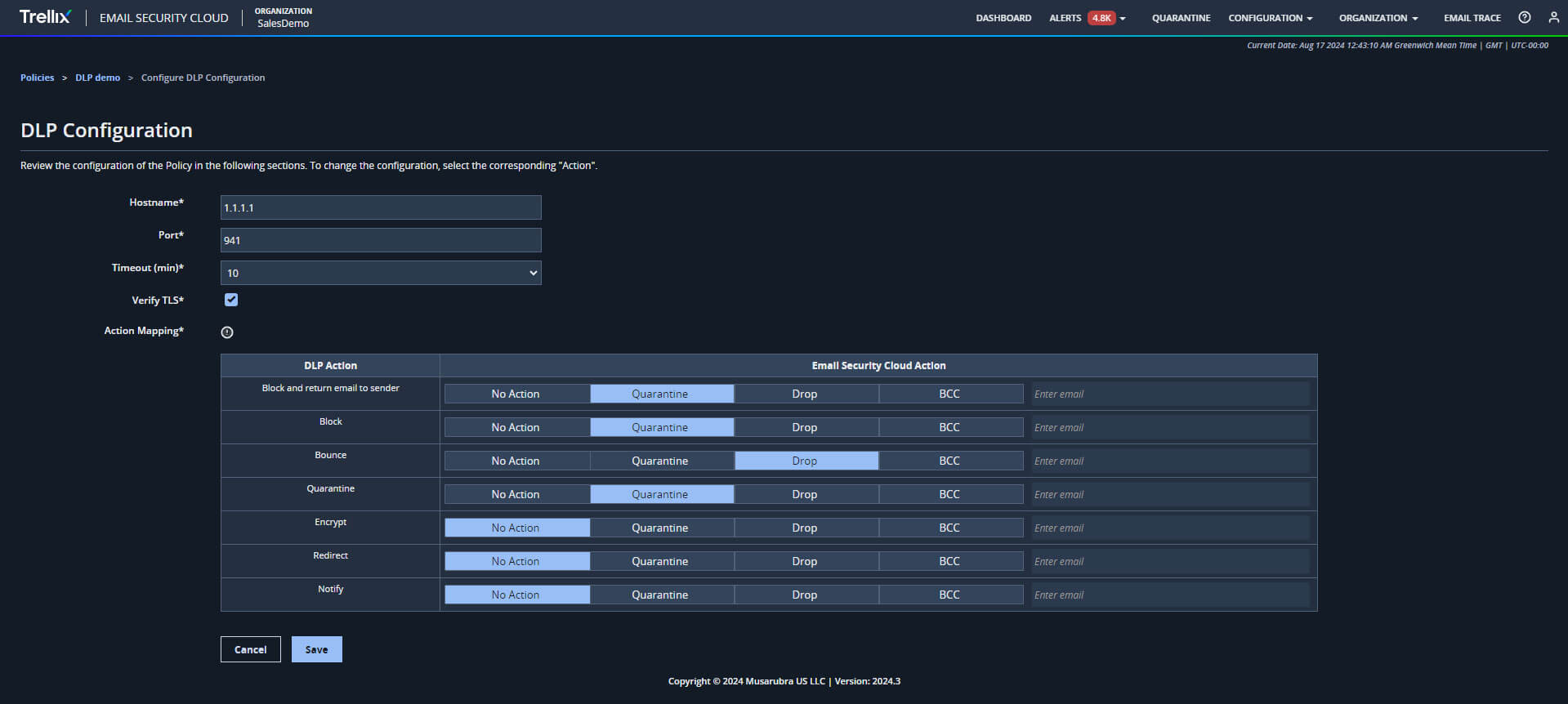
Task: Navigate to the Policies breadcrumb link
Action: 38,78
